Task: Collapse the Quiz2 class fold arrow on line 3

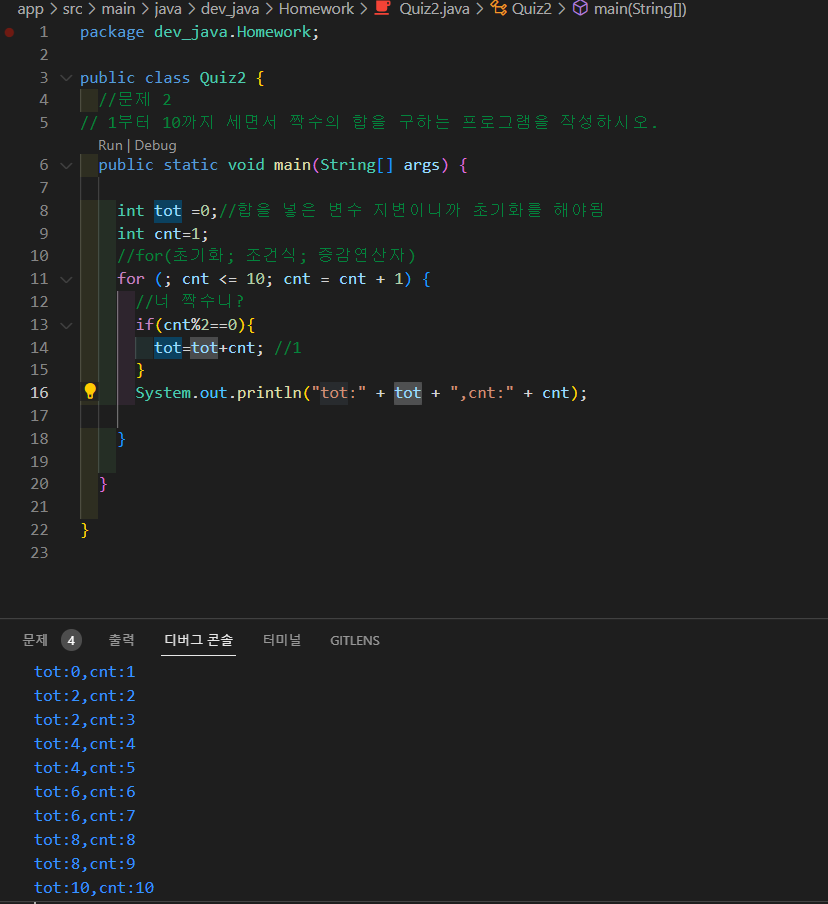Action: (x=66, y=78)
